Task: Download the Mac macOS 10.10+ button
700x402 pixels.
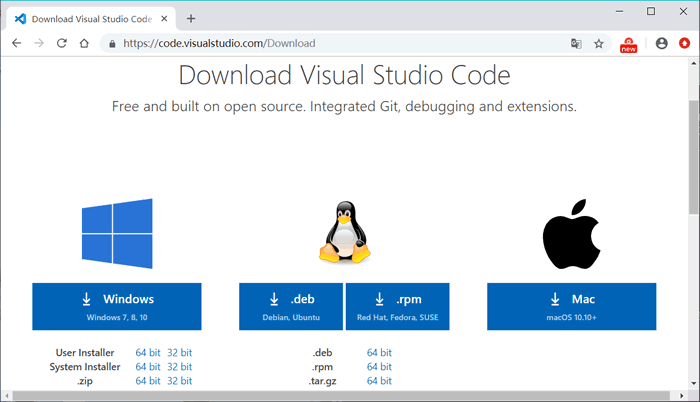Action: tap(571, 306)
